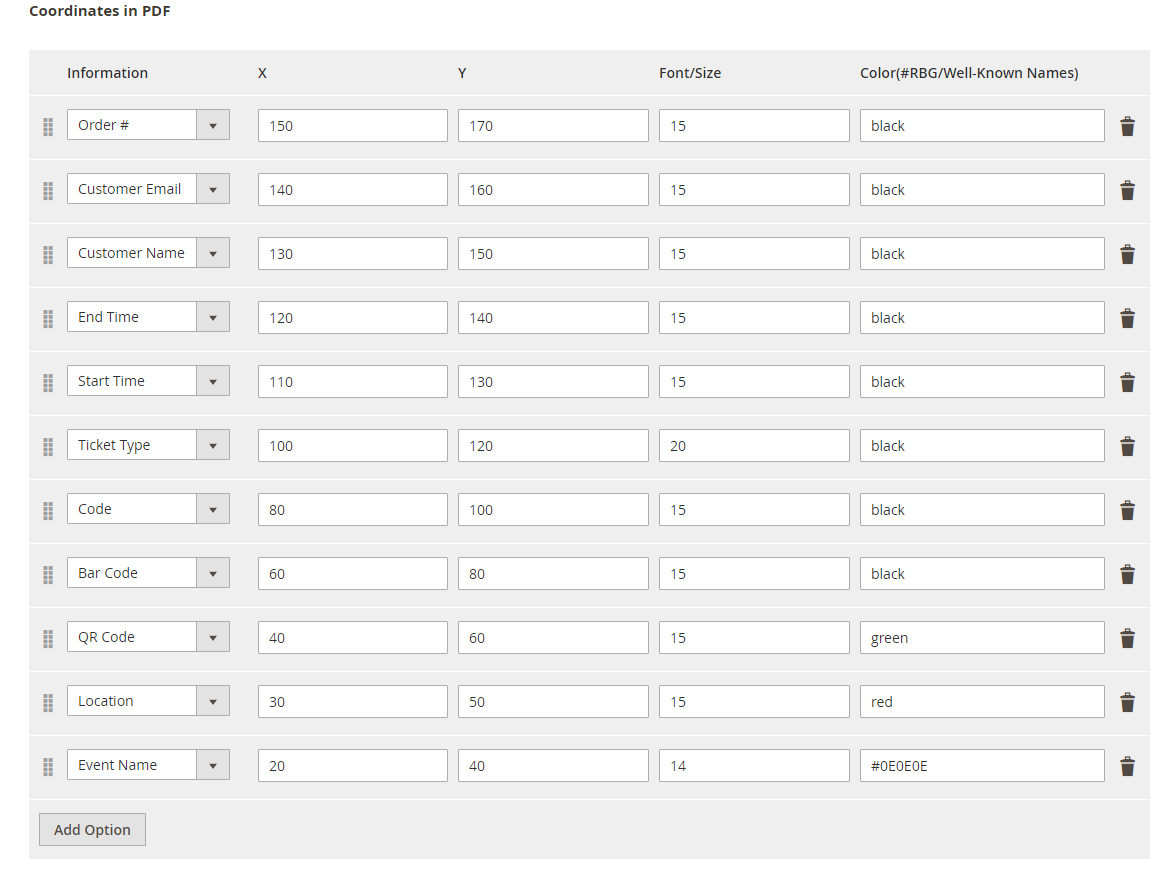1170x879 pixels.
Task: Click X field of Bar Code row
Action: click(x=353, y=574)
